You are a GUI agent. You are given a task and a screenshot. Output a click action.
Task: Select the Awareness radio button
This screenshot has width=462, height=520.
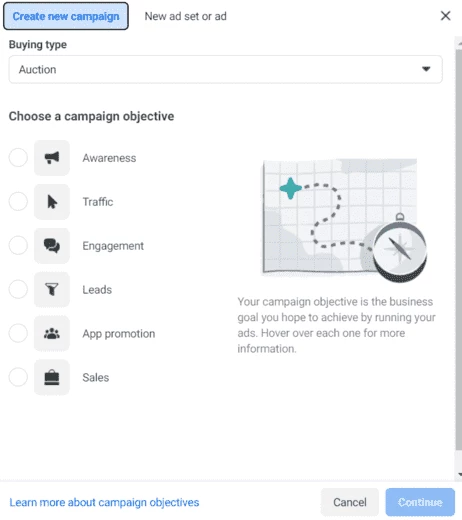click(18, 157)
